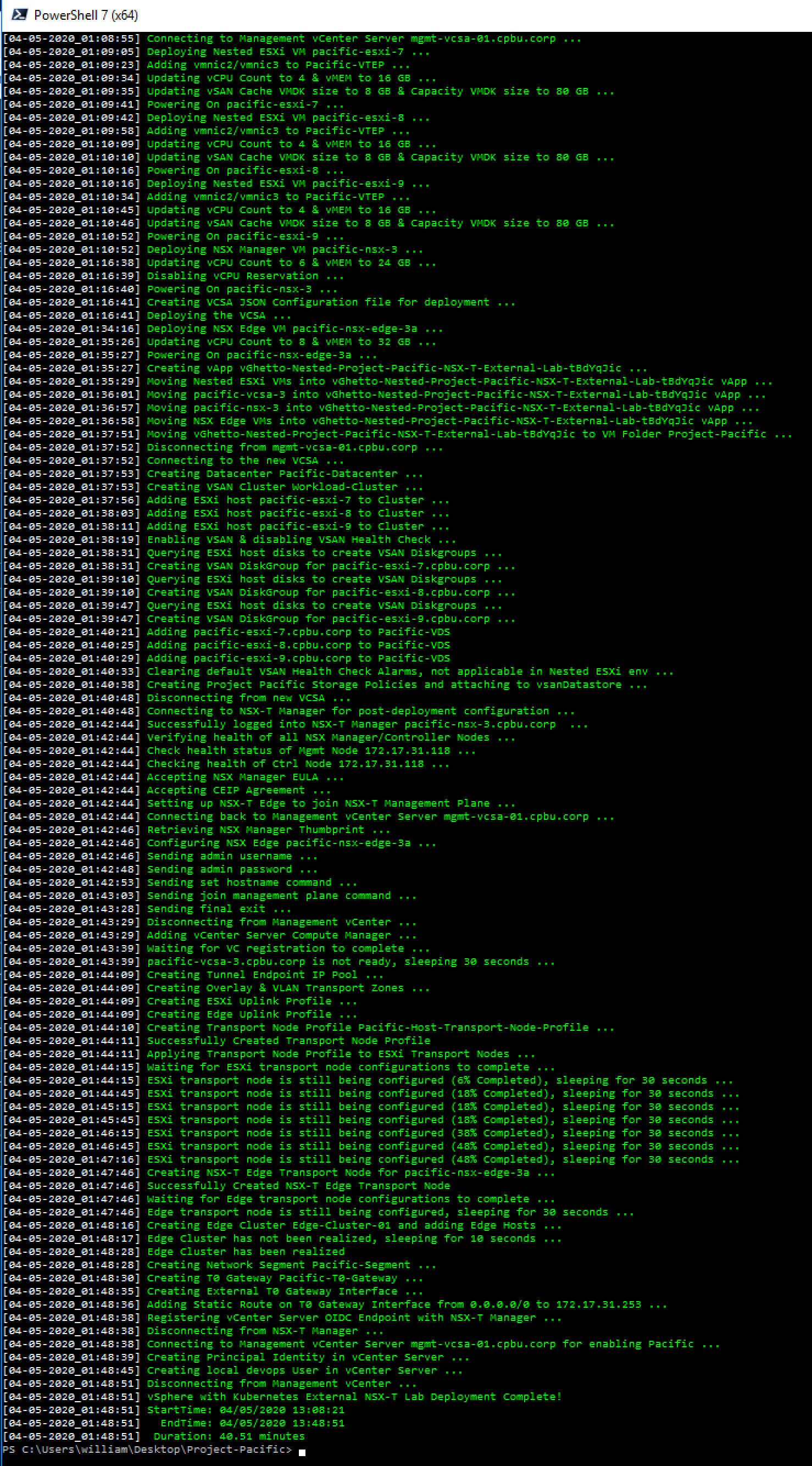Click 'Powering On pacific-nsx-edge-3a' line
812x1466 pixels.
coord(190,355)
